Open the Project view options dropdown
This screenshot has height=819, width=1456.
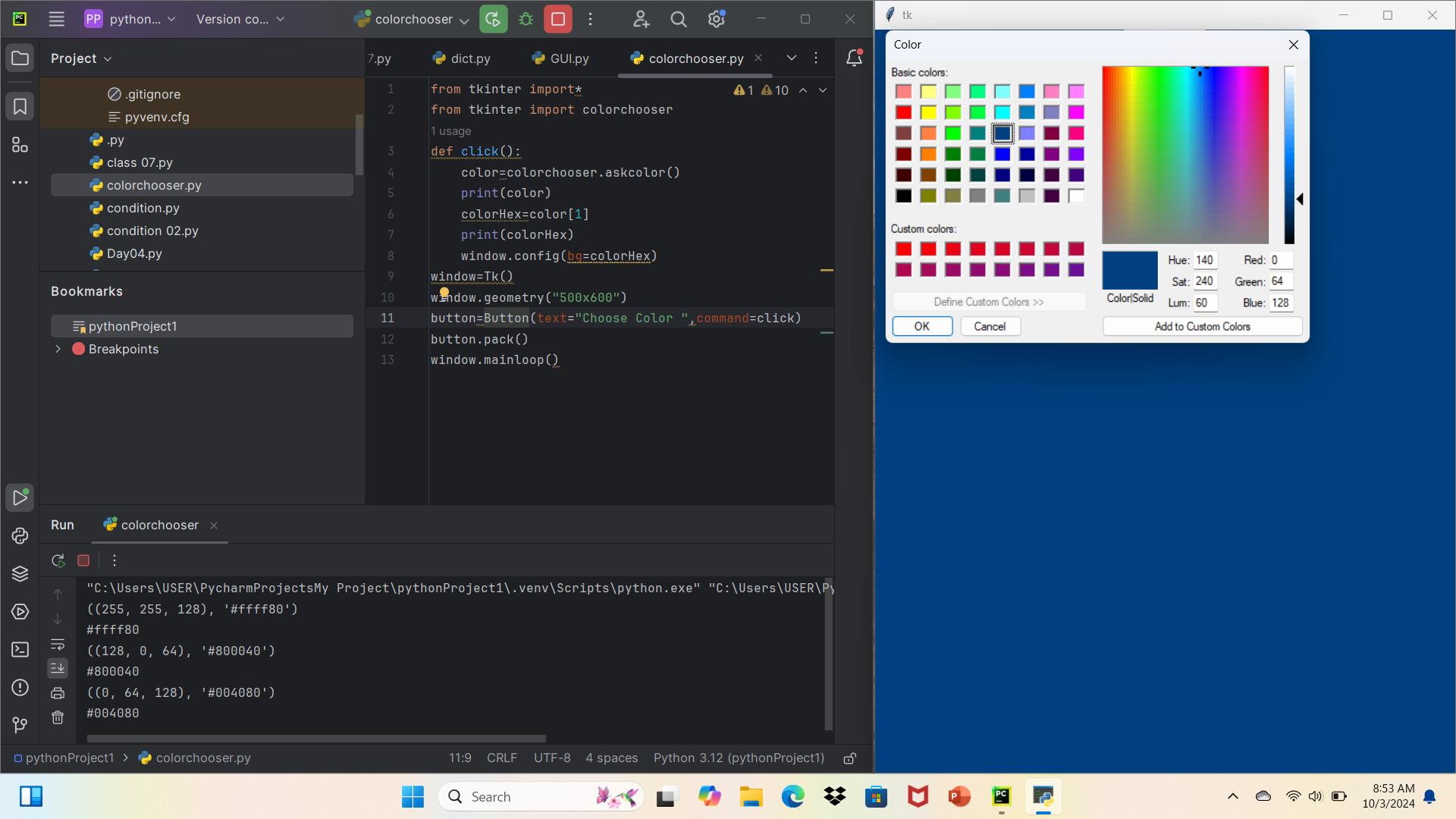click(x=81, y=58)
